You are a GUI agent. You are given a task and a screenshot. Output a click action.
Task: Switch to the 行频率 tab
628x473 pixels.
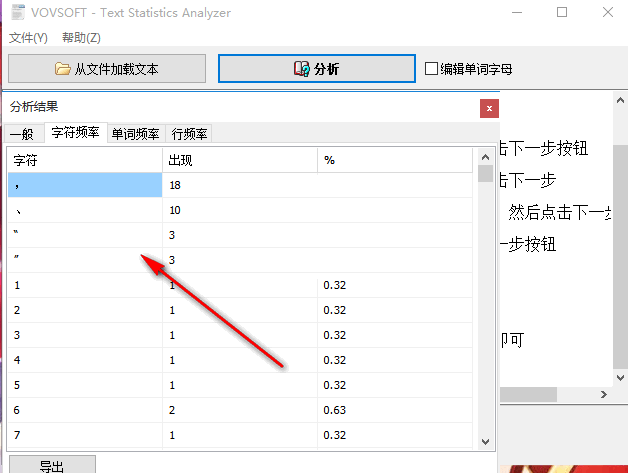(189, 134)
